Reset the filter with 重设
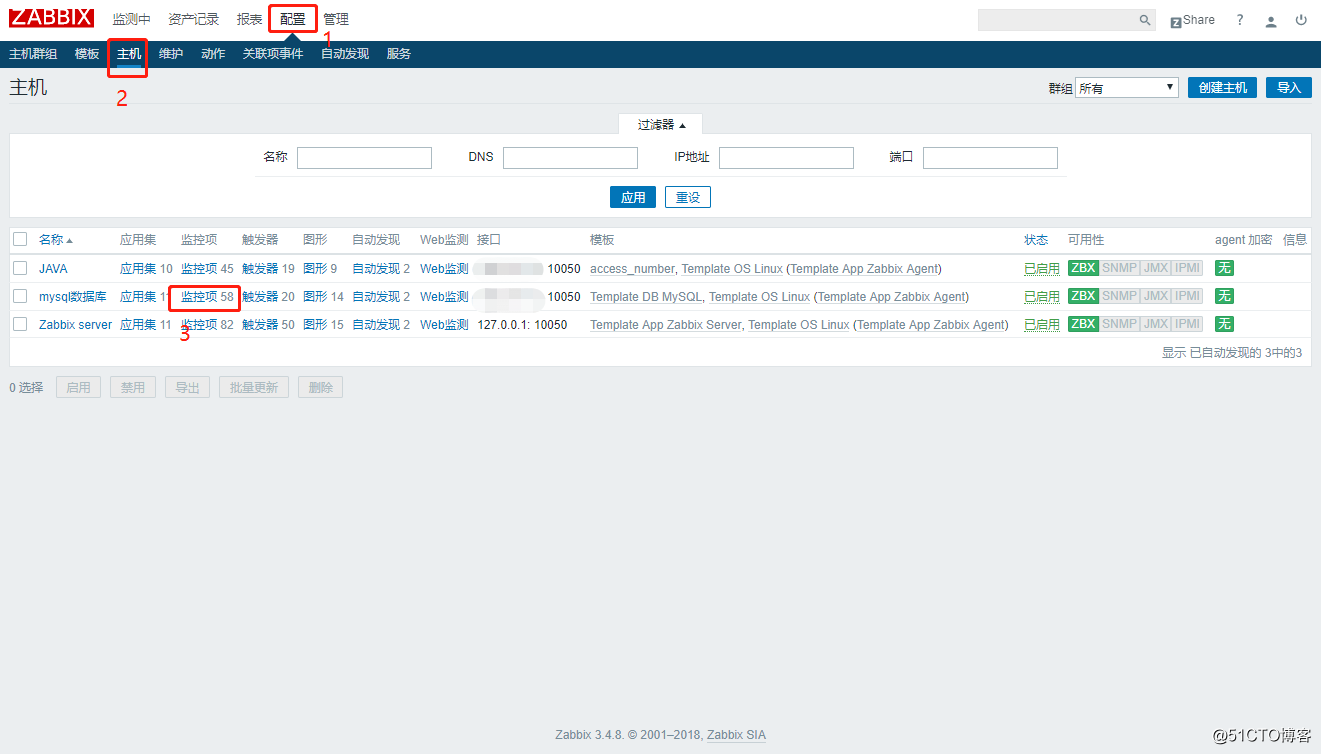The height and width of the screenshot is (754, 1321). click(688, 197)
